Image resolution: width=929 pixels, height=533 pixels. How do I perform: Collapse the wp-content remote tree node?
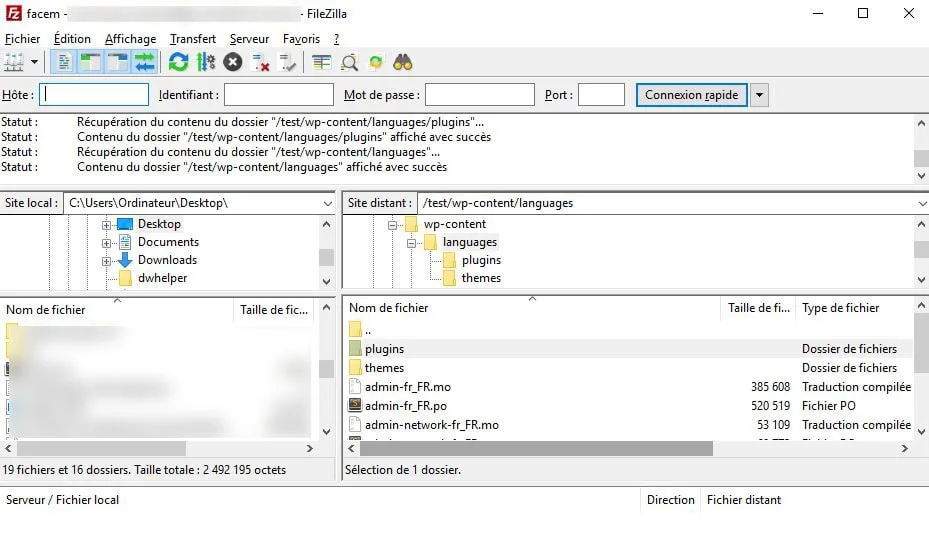(x=392, y=225)
